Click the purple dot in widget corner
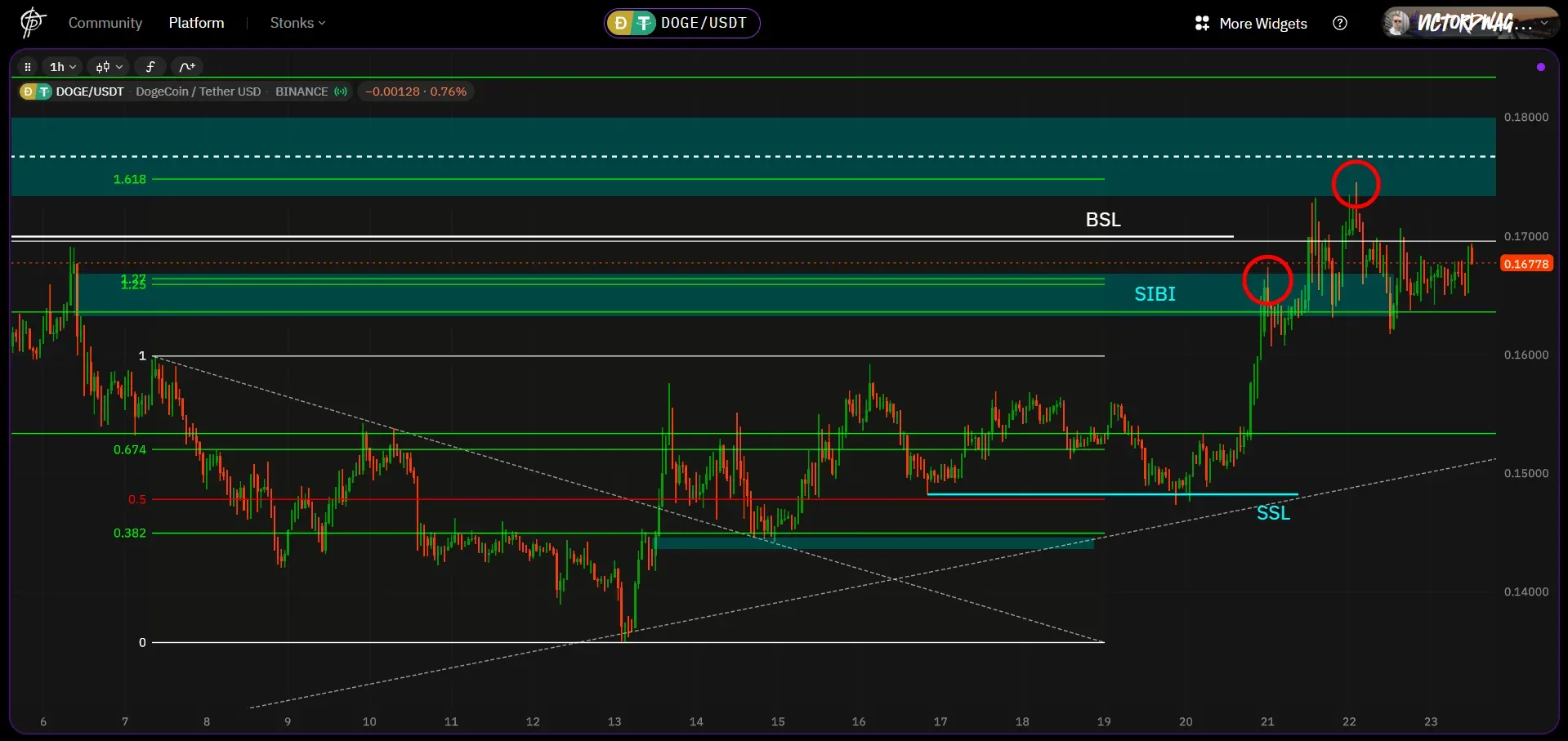This screenshot has width=1568, height=741. [1541, 67]
